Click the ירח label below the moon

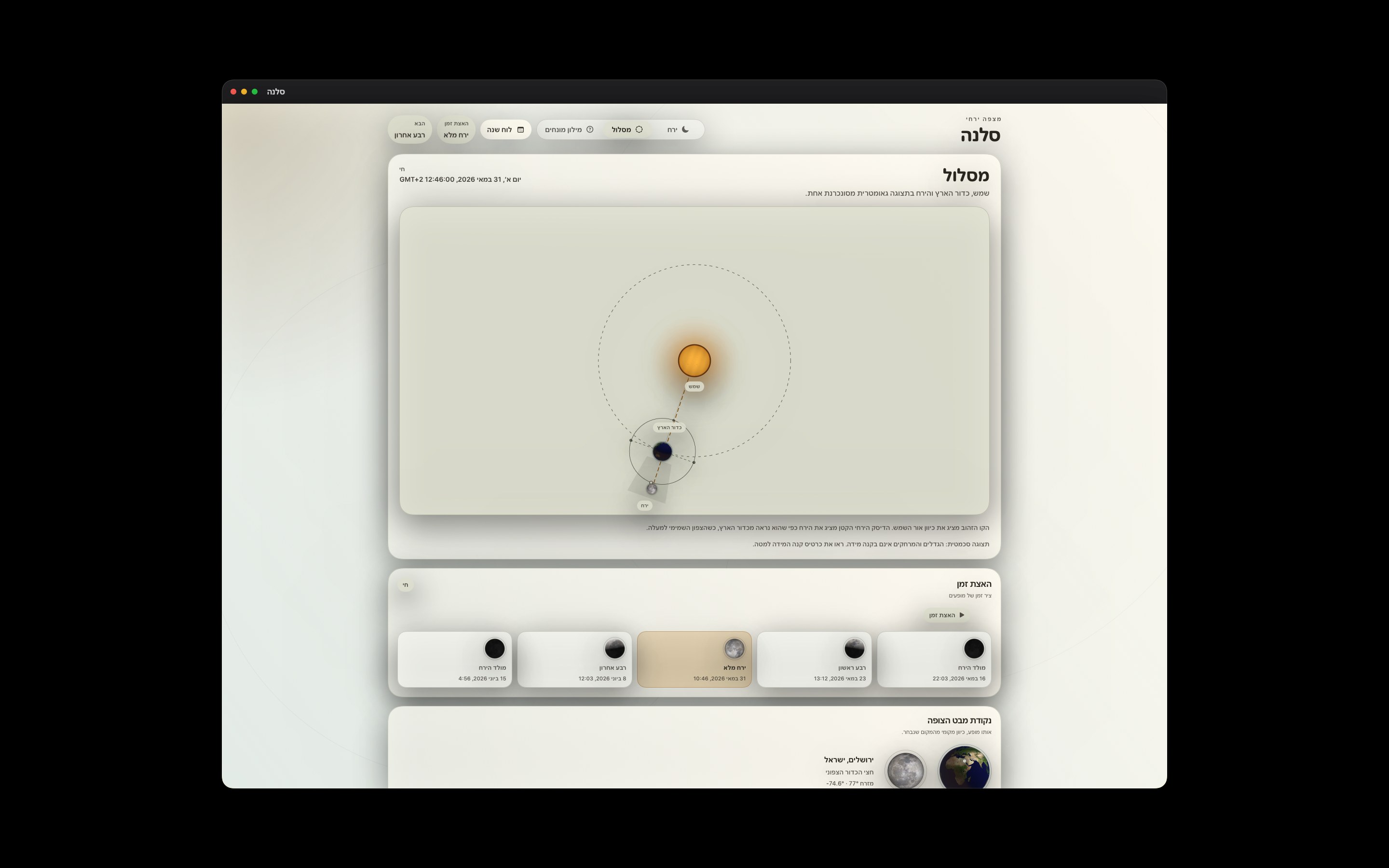point(644,506)
